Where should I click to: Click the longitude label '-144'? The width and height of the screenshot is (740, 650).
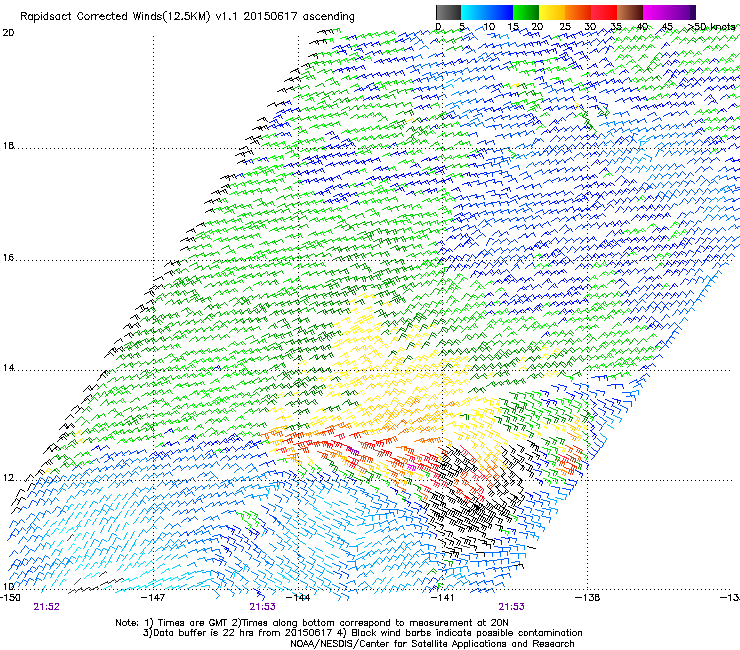[298, 597]
